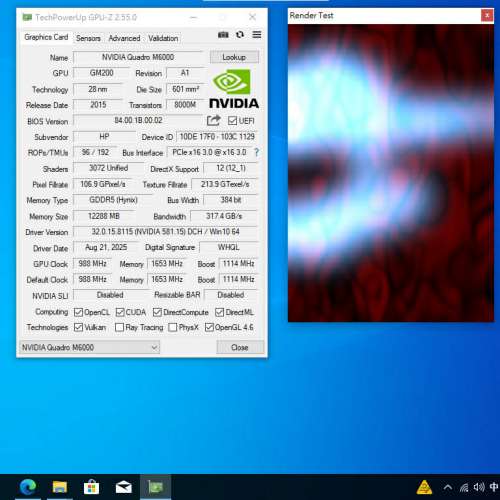Switch to the Validation tab
The image size is (500, 500).
[x=163, y=38]
